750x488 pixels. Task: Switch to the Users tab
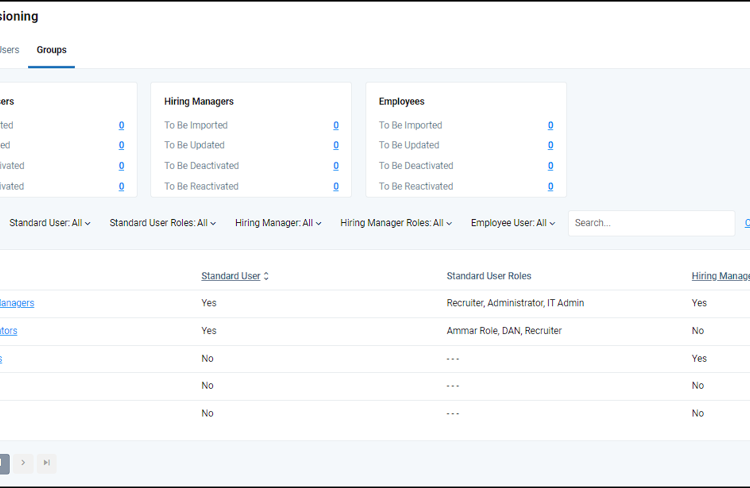[9, 50]
